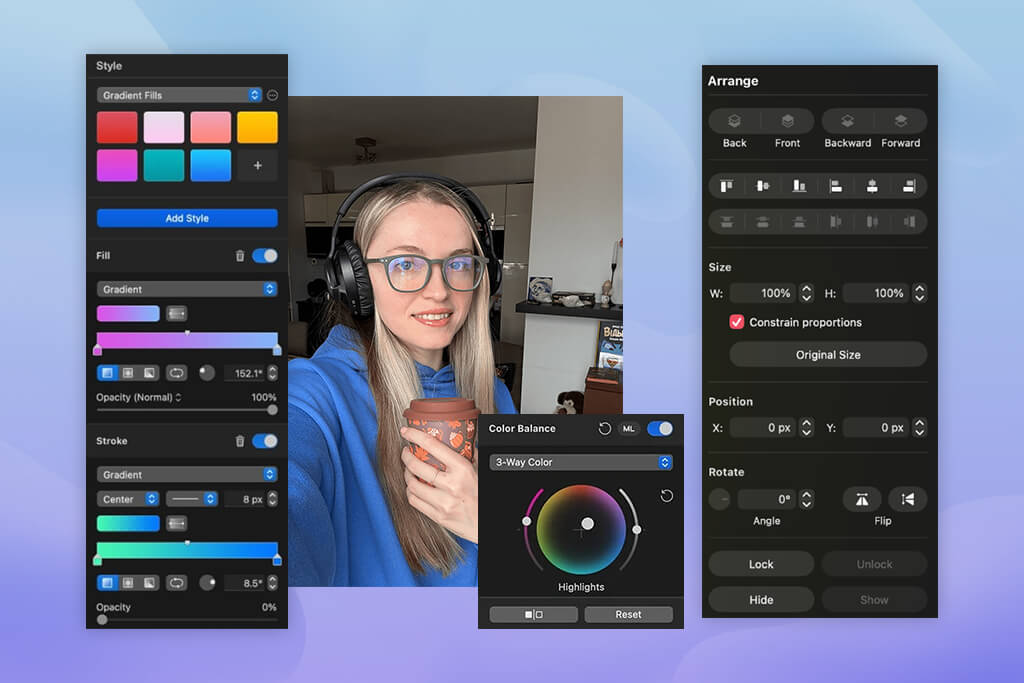
Task: Bring object to Front in Arrange
Action: [x=787, y=121]
